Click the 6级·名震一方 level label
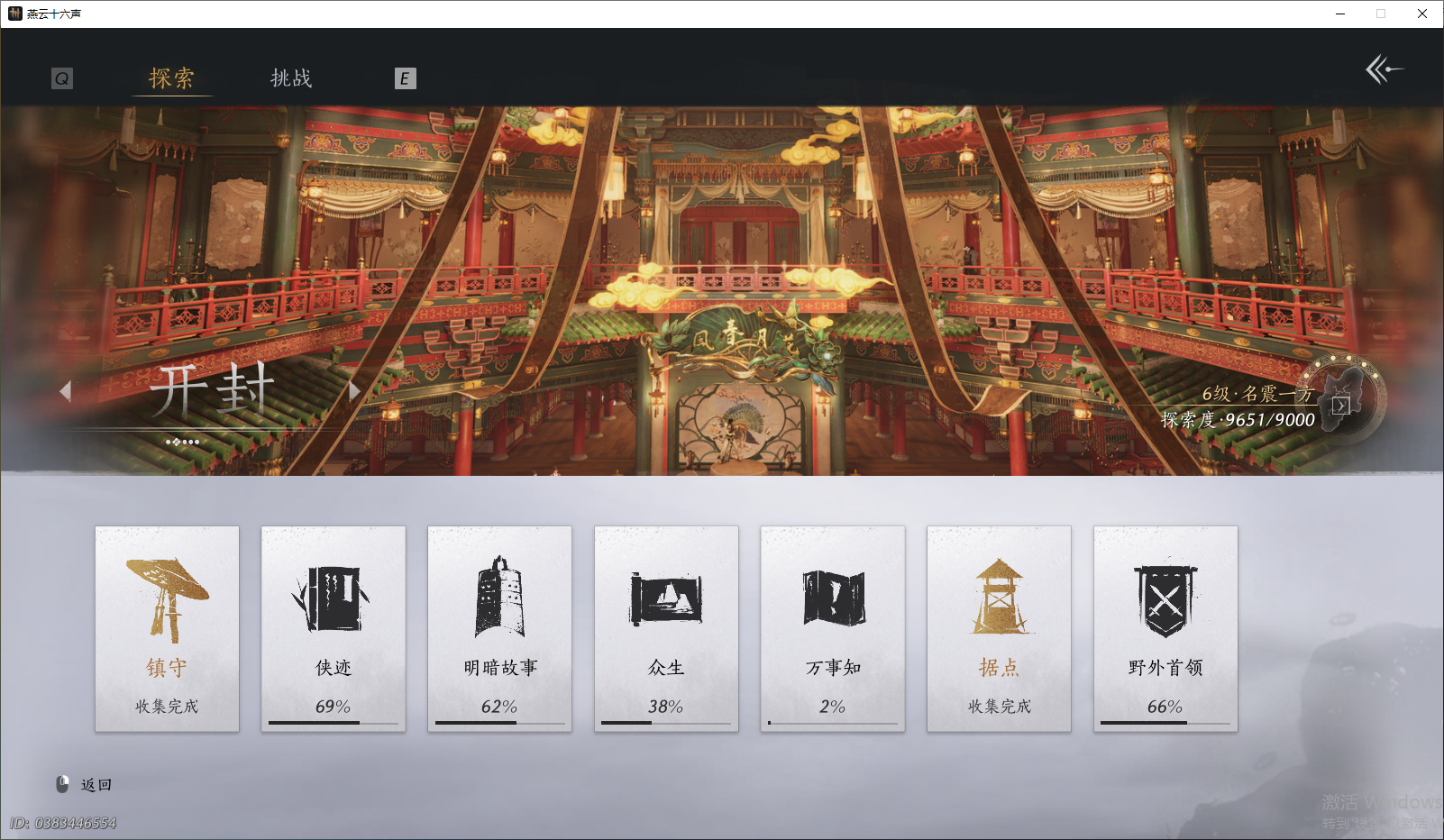 pos(1259,394)
